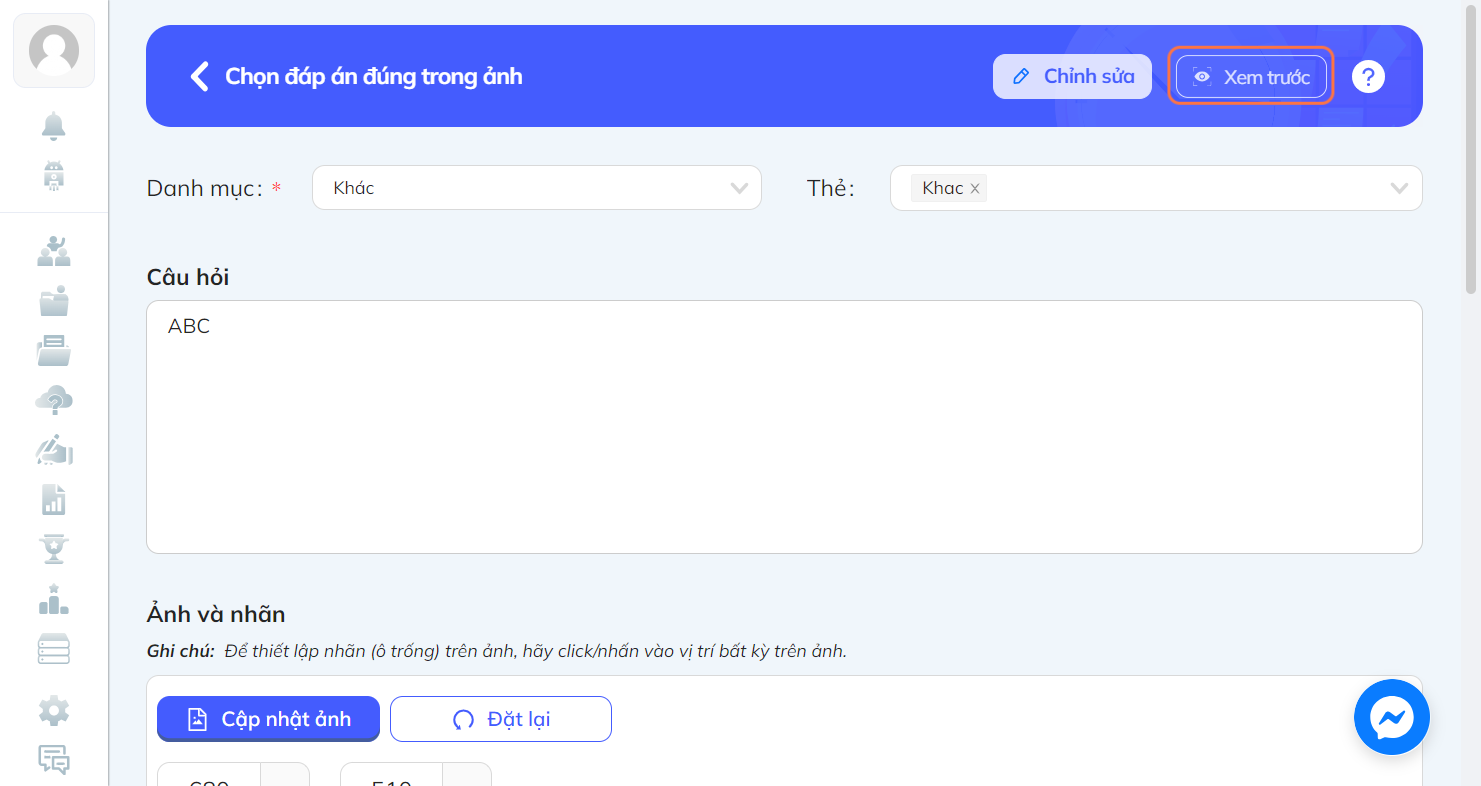Click the 'Ảnh và nhãn' heading
The width and height of the screenshot is (1481, 786).
[x=216, y=614]
